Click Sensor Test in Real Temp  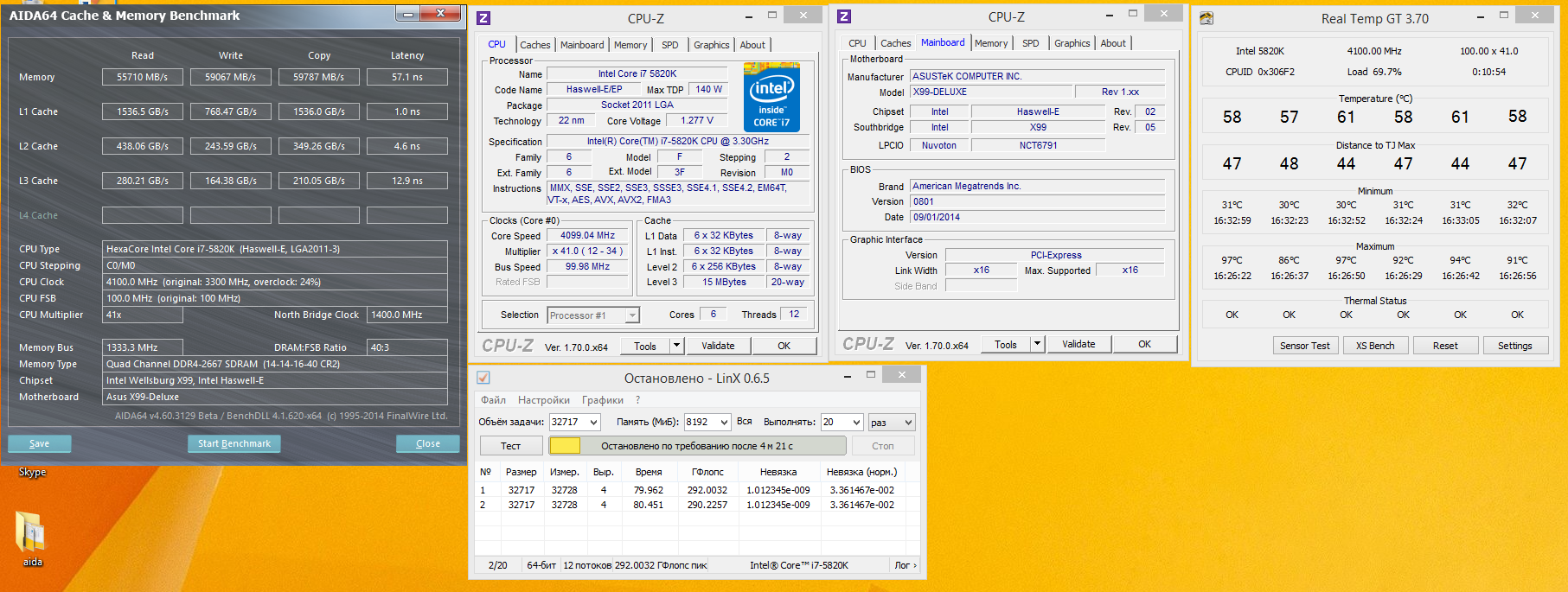pos(1305,346)
